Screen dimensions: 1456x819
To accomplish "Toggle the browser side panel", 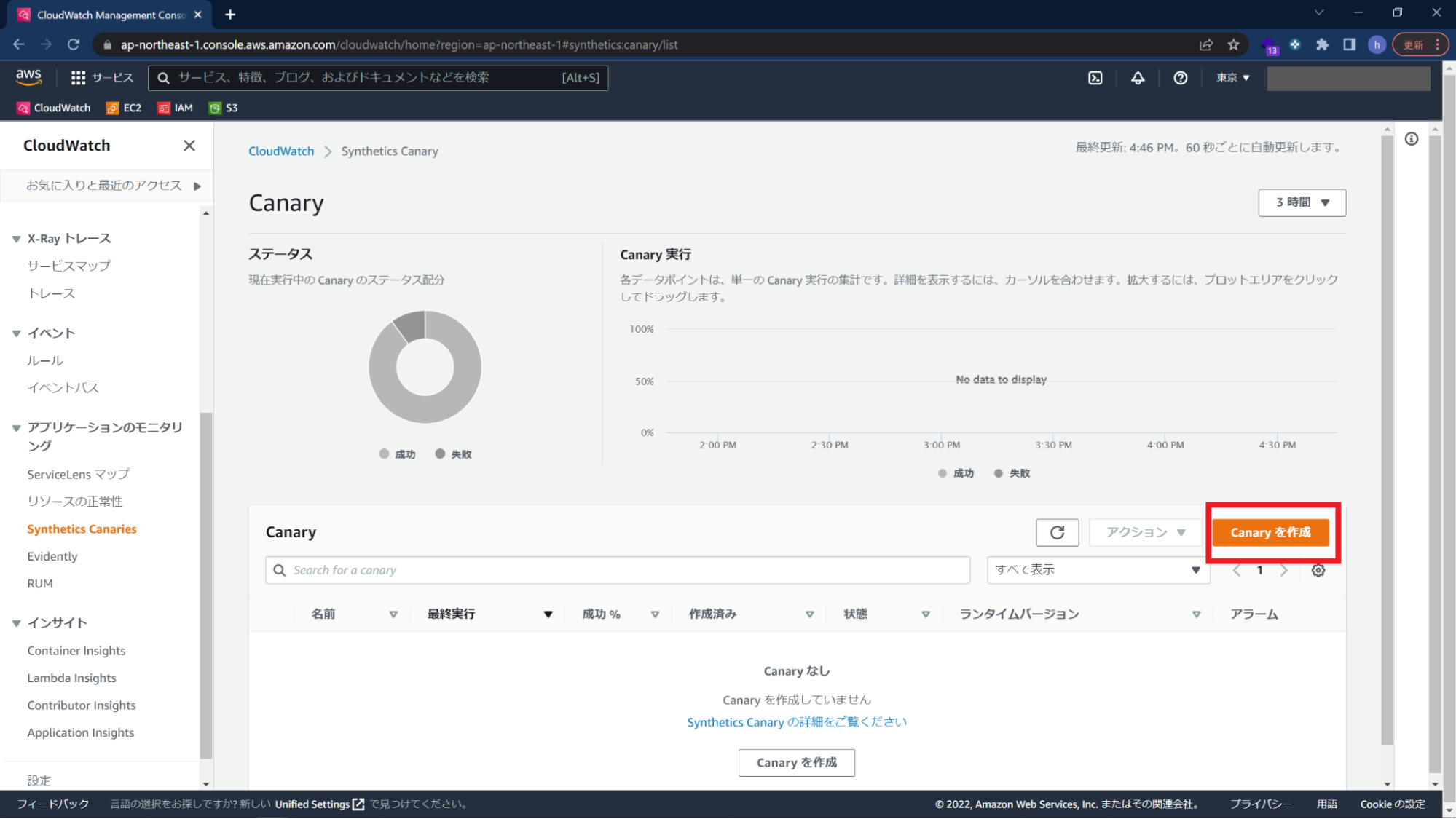I will (1349, 44).
